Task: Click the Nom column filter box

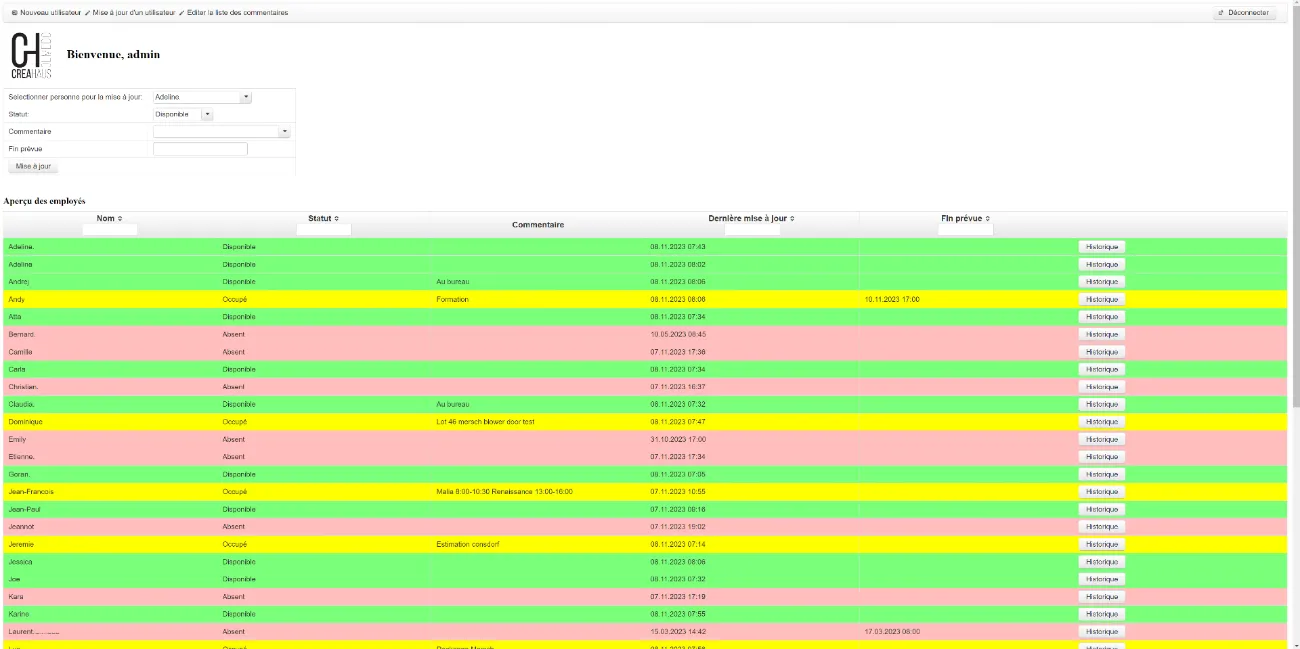Action: pos(110,230)
